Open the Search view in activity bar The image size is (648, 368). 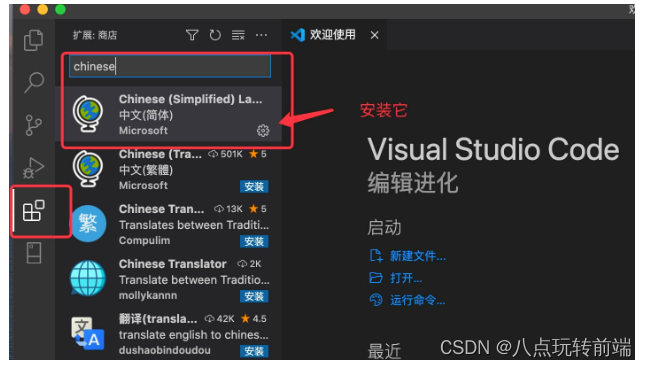(33, 82)
